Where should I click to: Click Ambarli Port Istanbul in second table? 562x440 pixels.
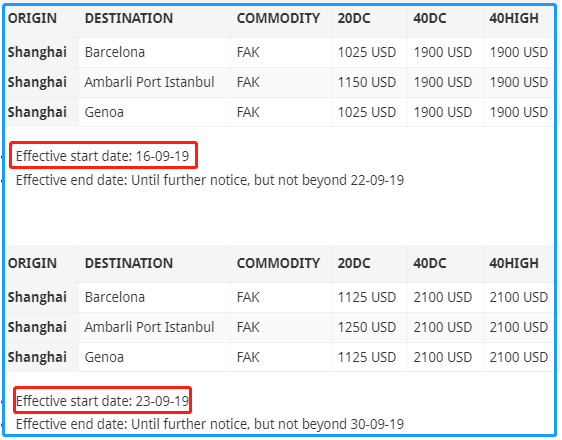(x=149, y=327)
